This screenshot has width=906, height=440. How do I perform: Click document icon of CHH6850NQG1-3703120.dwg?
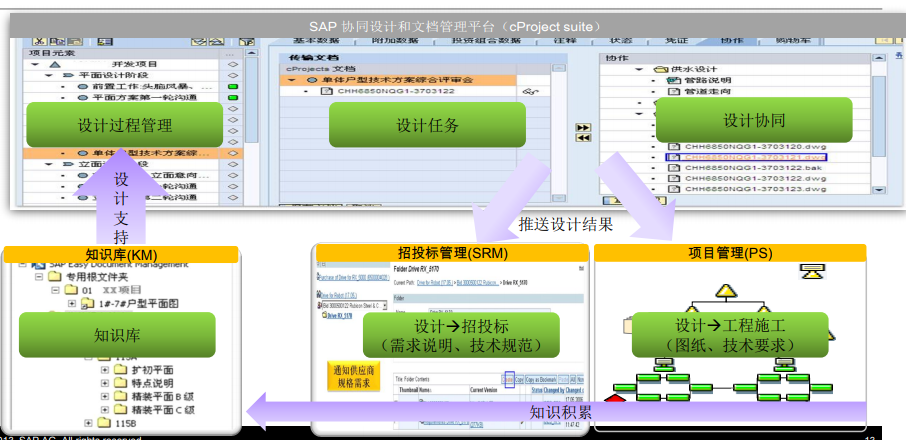click(x=674, y=147)
